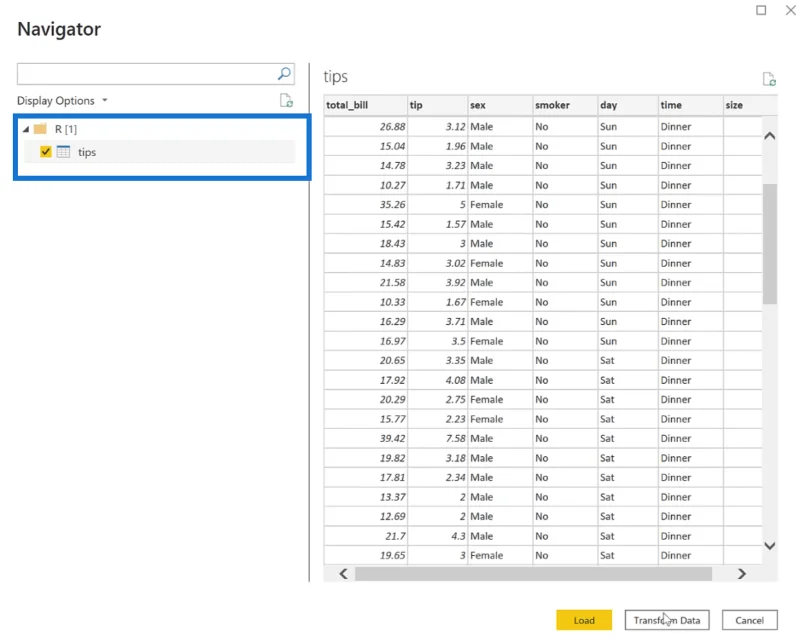The image size is (800, 643).
Task: Uncheck the tips table checkbox
Action: point(45,152)
